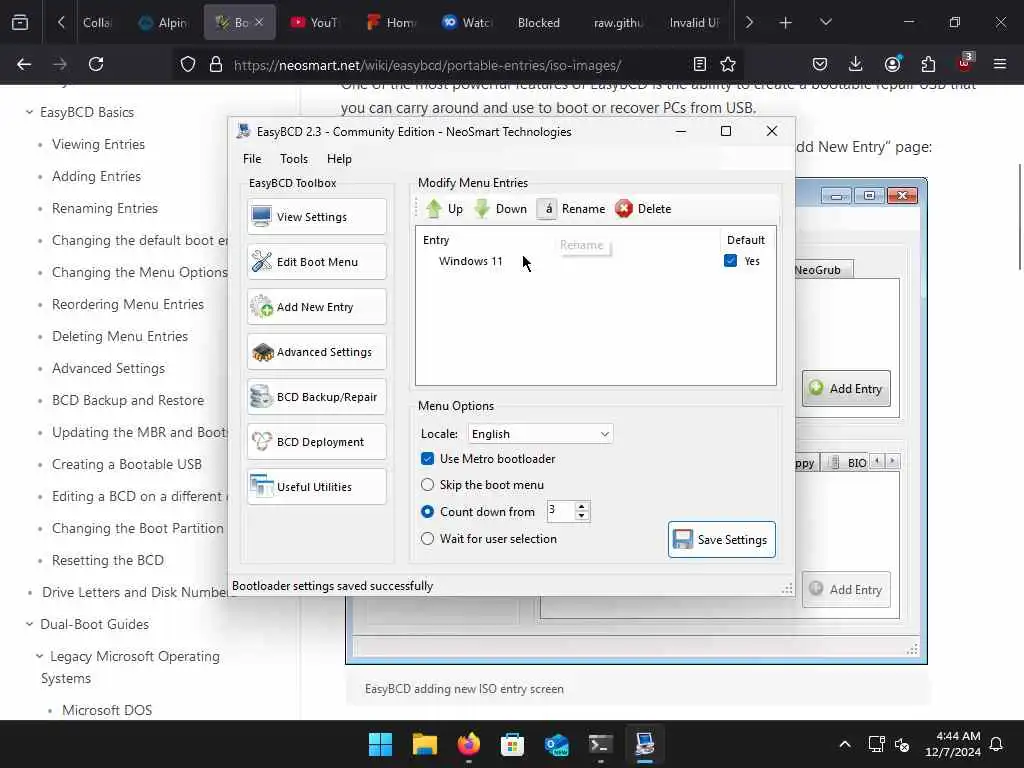Click Firefox back navigation arrow
The image size is (1024, 768).
(24, 64)
